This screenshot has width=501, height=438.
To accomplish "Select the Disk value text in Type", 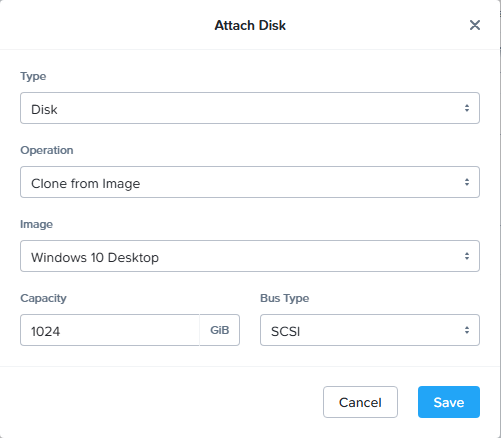I will (x=44, y=109).
